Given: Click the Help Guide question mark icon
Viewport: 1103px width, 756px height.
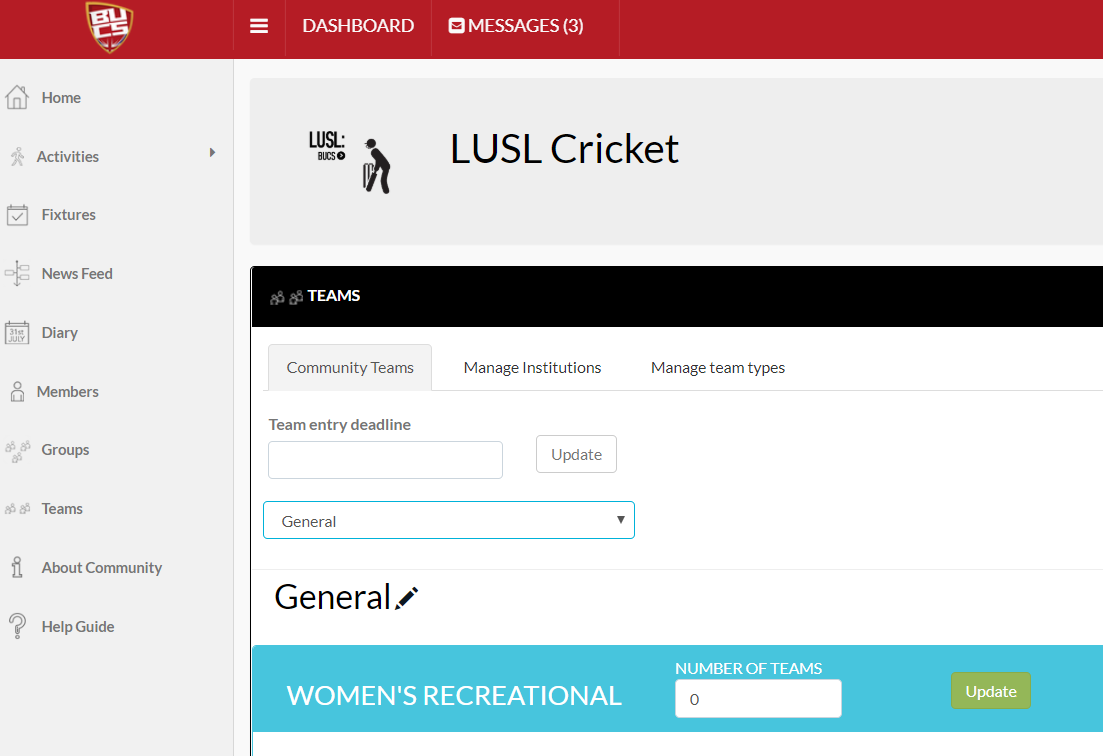Looking at the screenshot, I should click(18, 626).
